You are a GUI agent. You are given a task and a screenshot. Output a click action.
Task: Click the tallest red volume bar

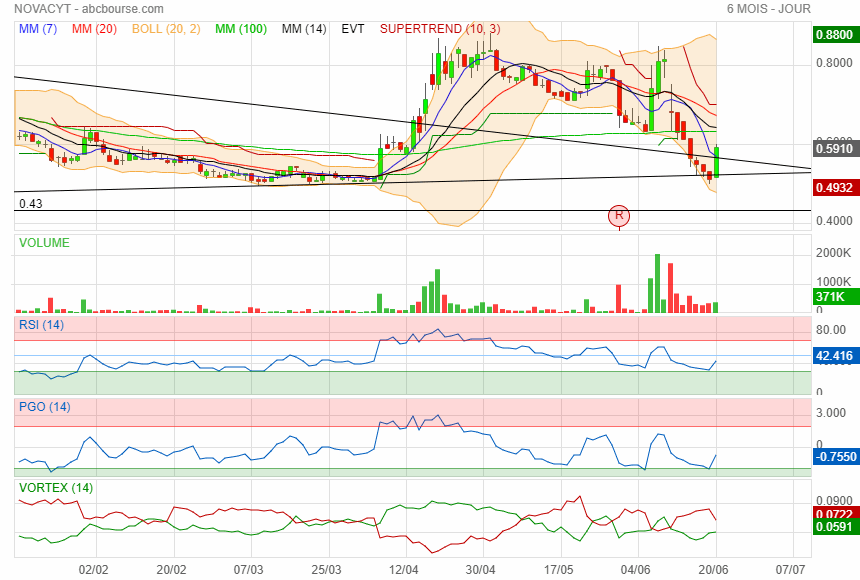(x=670, y=288)
